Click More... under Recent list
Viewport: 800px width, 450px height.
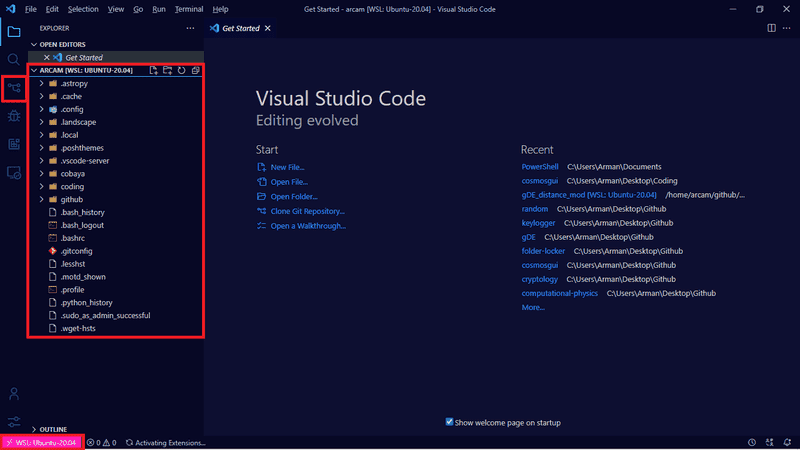[533, 307]
